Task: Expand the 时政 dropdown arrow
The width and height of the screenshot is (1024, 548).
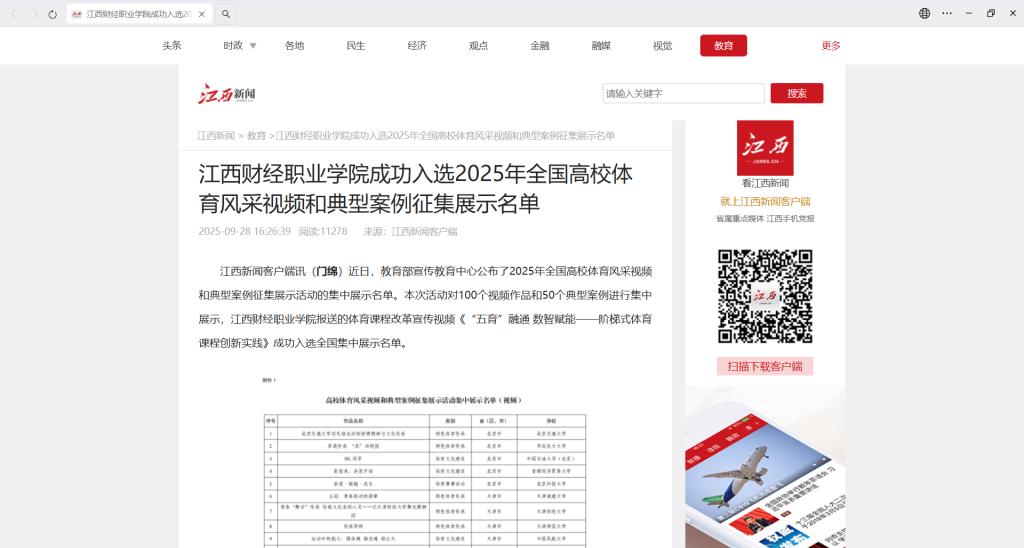Action: pos(253,46)
